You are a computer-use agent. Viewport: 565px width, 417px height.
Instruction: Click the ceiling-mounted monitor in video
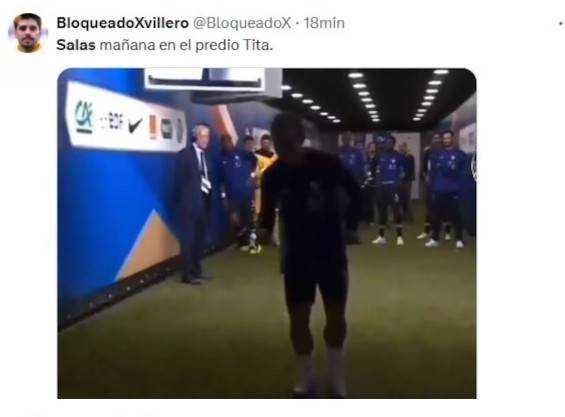(x=213, y=83)
